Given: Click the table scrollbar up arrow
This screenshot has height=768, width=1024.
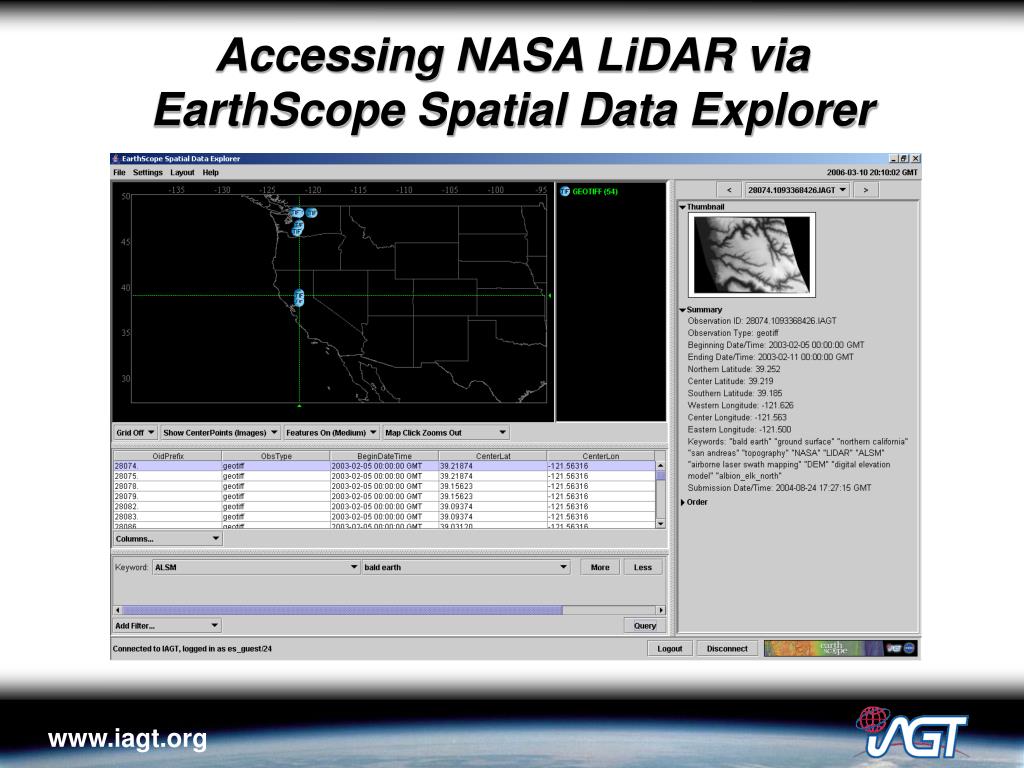Looking at the screenshot, I should coord(660,466).
